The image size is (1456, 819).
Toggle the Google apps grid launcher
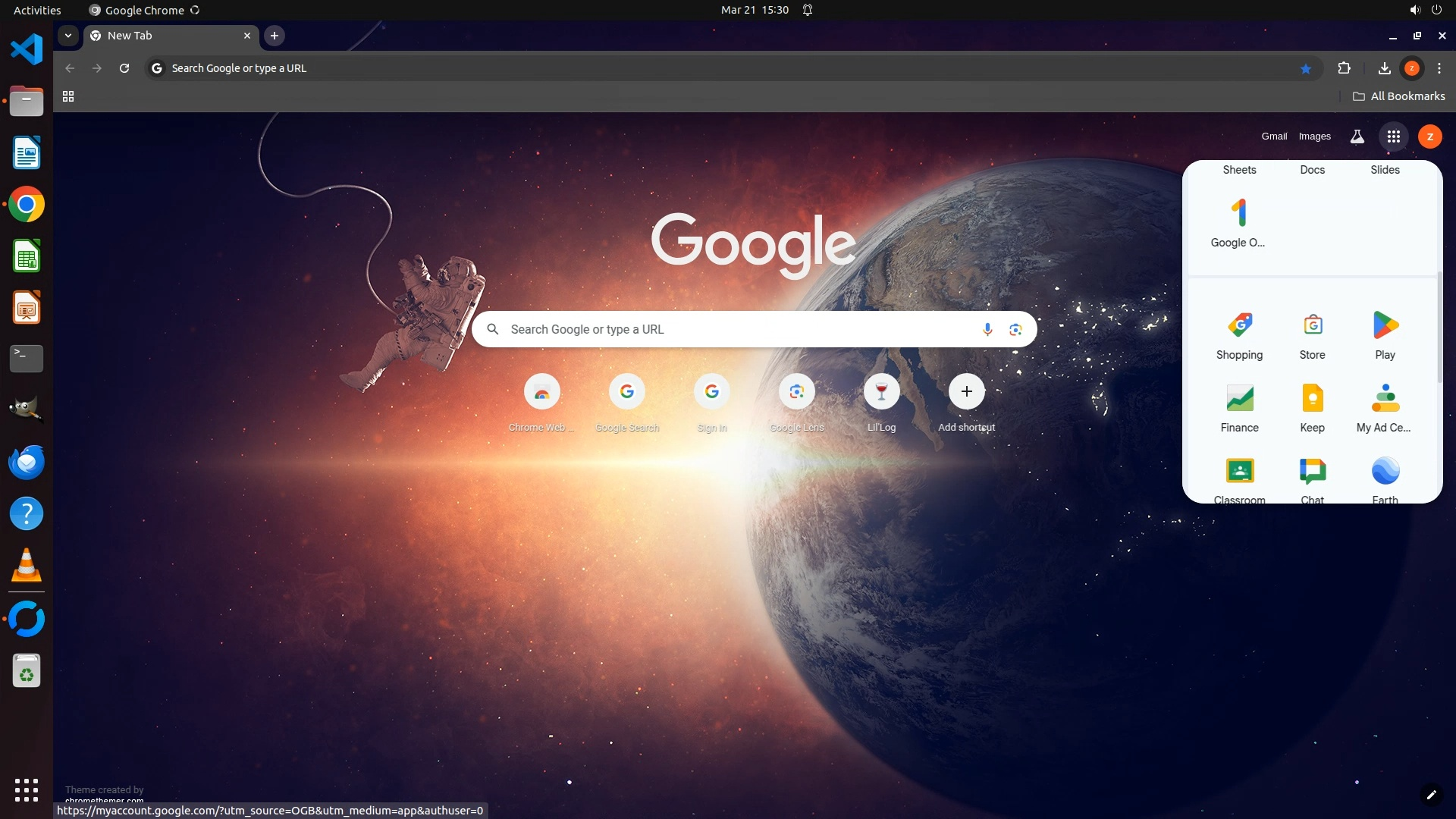(x=1393, y=136)
